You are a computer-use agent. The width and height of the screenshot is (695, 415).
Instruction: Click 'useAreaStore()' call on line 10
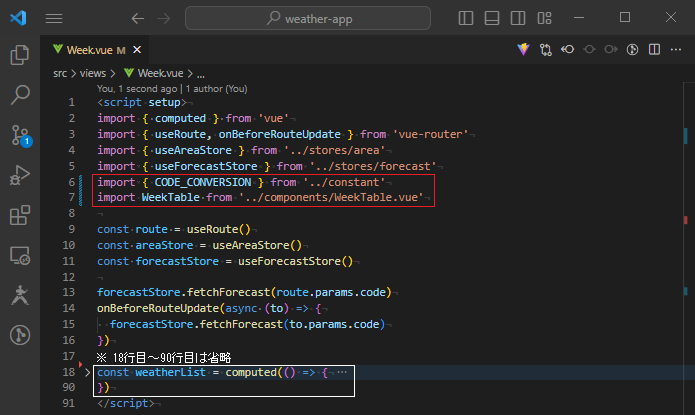pyautogui.click(x=257, y=245)
